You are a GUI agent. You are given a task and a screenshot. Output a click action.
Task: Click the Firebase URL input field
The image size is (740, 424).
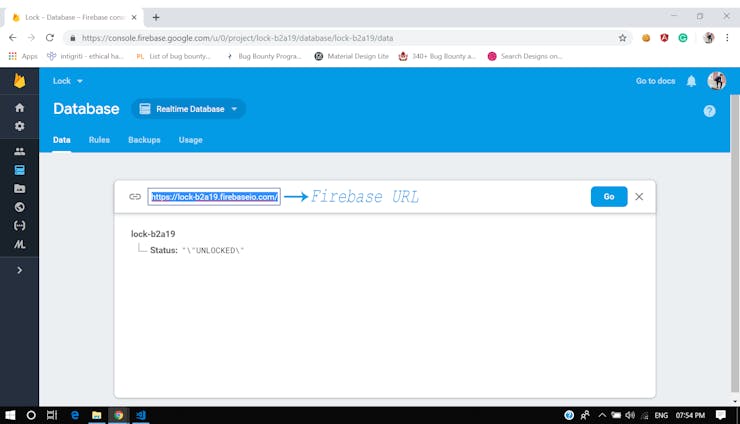point(214,197)
